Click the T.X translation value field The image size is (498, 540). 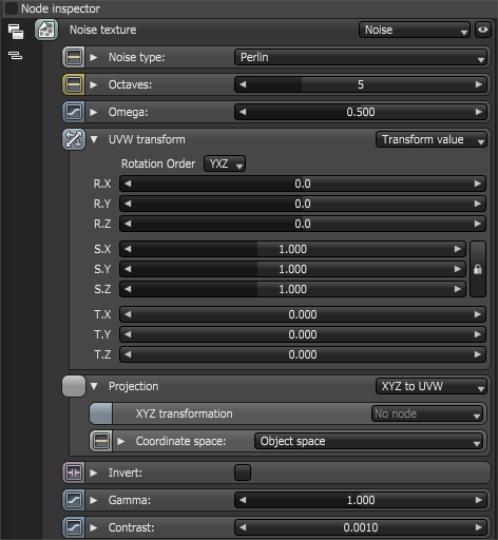(302, 314)
